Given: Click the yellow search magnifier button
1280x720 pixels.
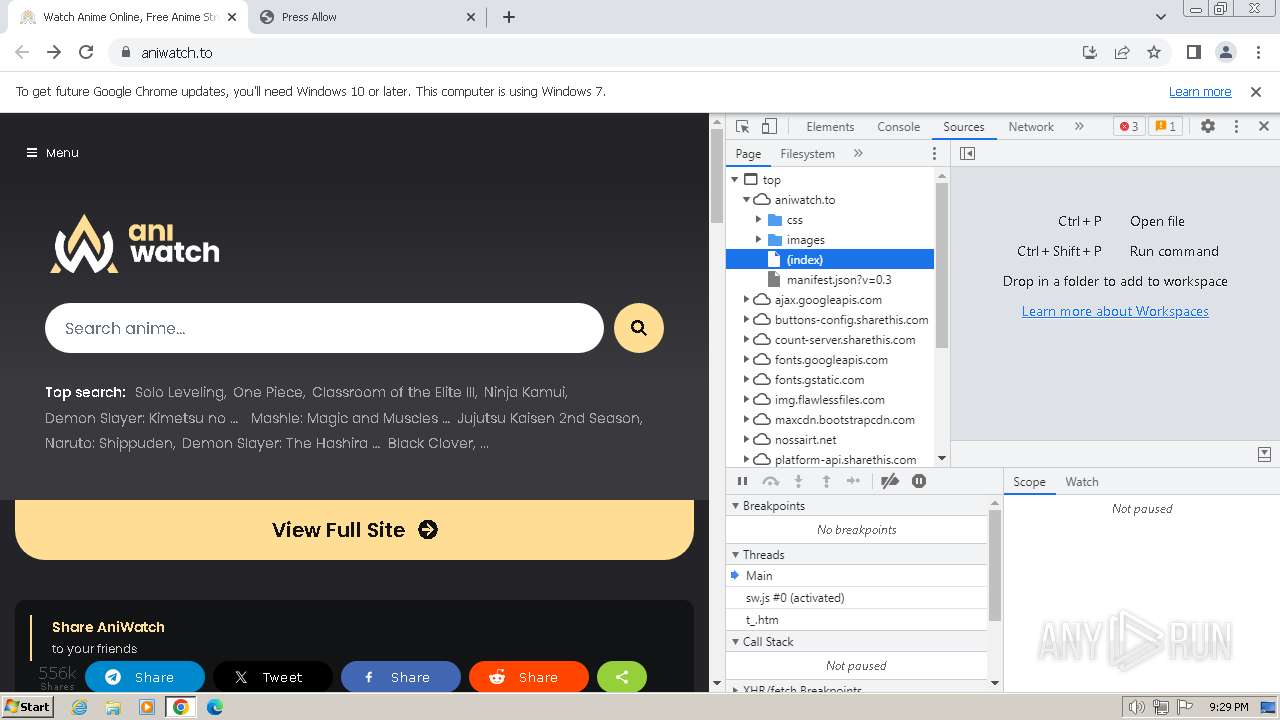Looking at the screenshot, I should pyautogui.click(x=639, y=328).
